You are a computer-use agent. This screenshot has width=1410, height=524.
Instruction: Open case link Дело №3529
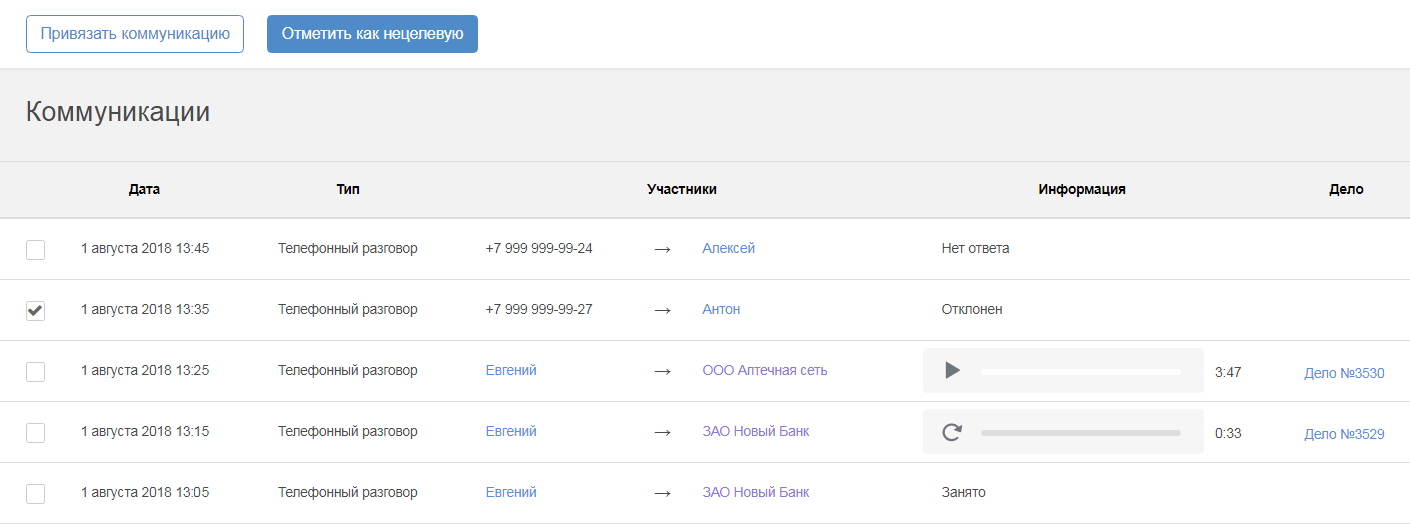tap(1344, 434)
